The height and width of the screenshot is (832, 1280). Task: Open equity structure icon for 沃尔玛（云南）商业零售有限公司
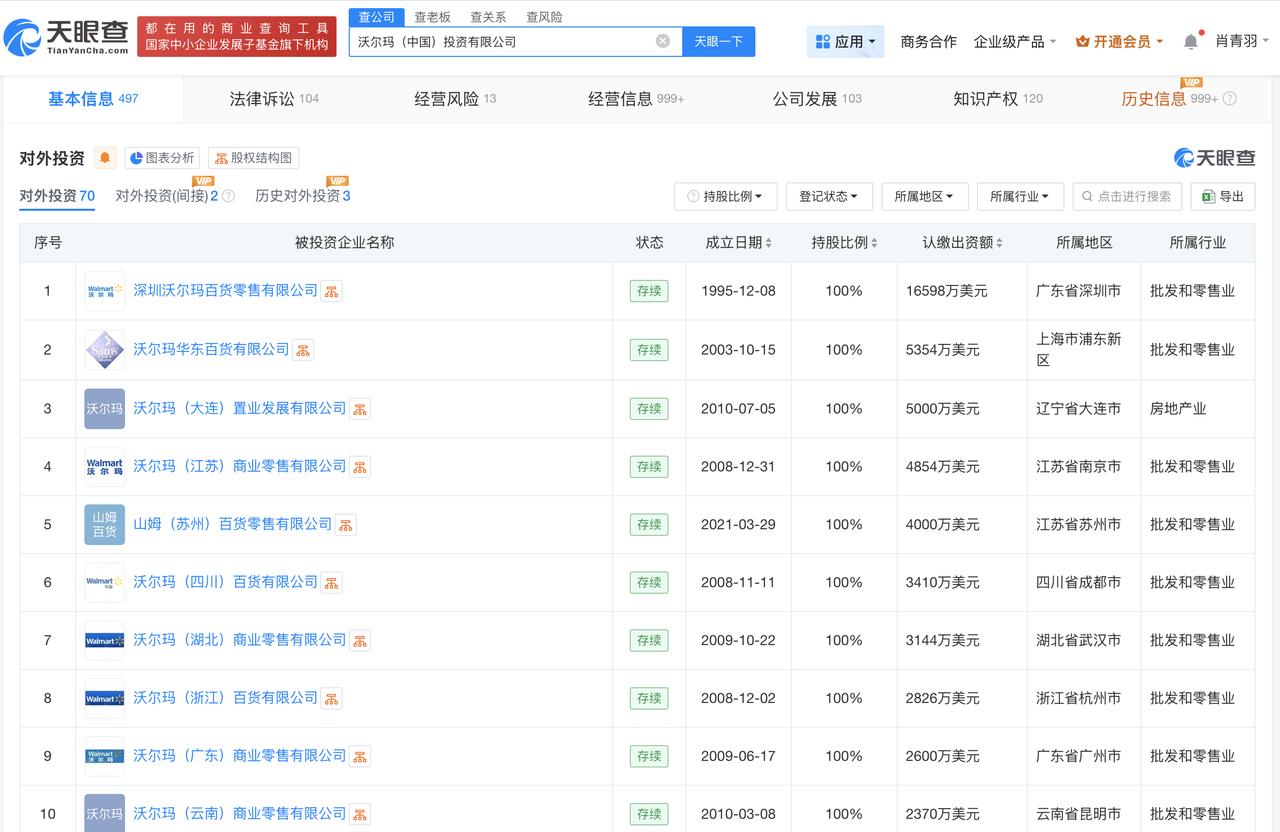pos(360,814)
